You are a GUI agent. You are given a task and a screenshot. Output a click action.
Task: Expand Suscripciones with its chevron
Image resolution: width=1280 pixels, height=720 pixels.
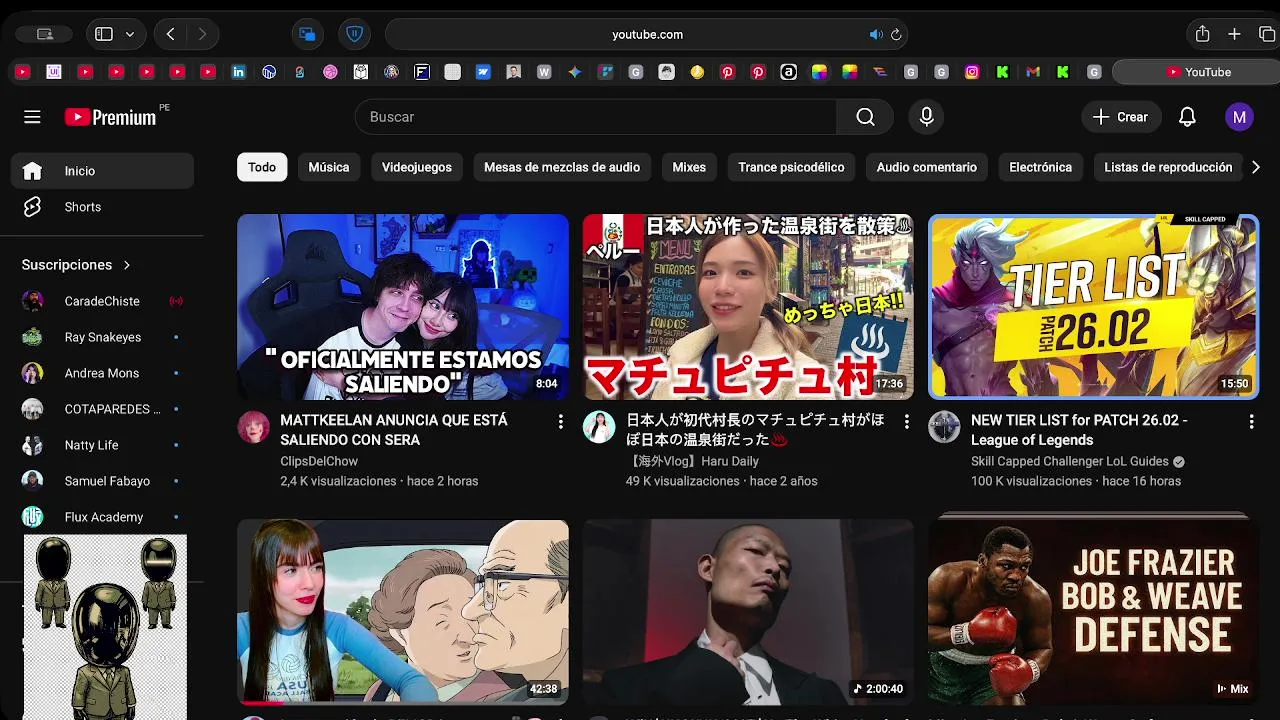127,265
